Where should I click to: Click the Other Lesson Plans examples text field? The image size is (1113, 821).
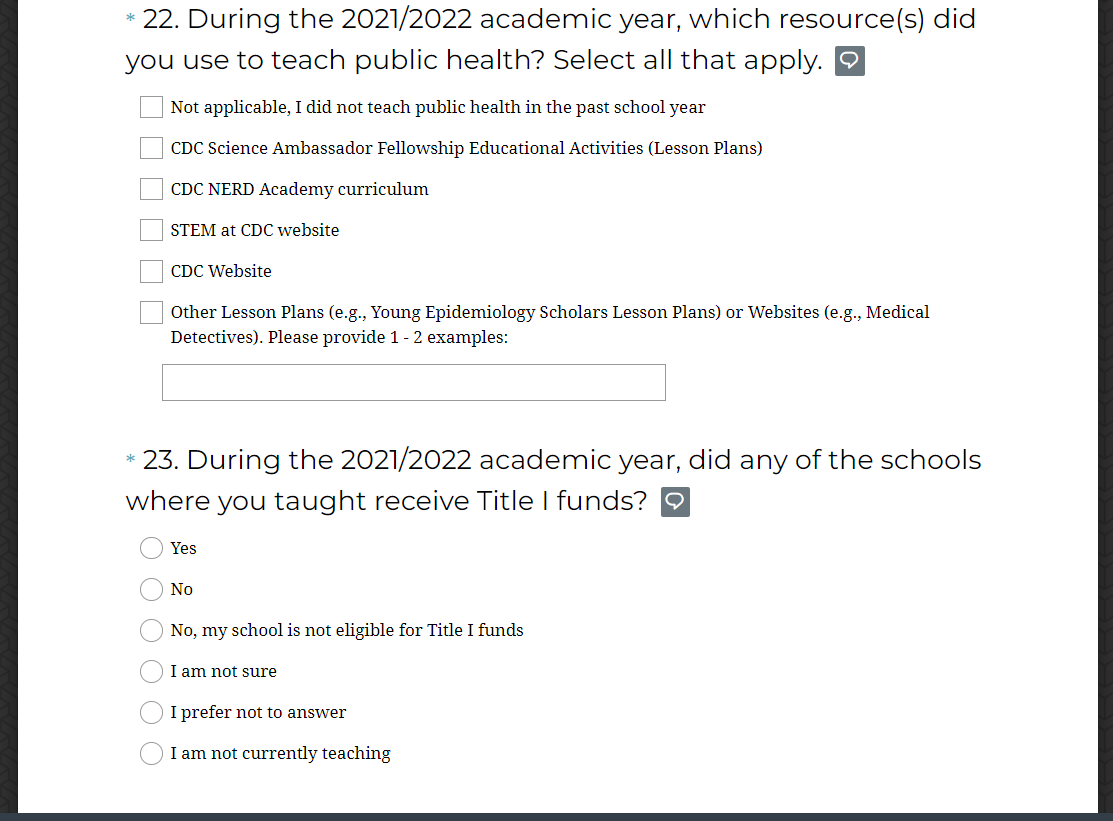[x=413, y=383]
